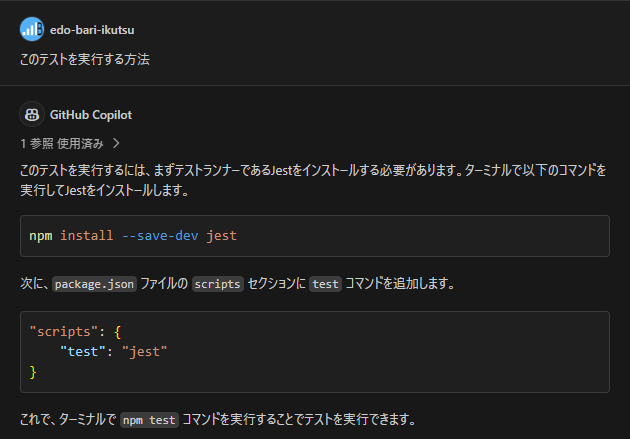This screenshot has height=439, width=630.
Task: Click the user message 'このテストを実行する方法'
Action: (x=84, y=60)
